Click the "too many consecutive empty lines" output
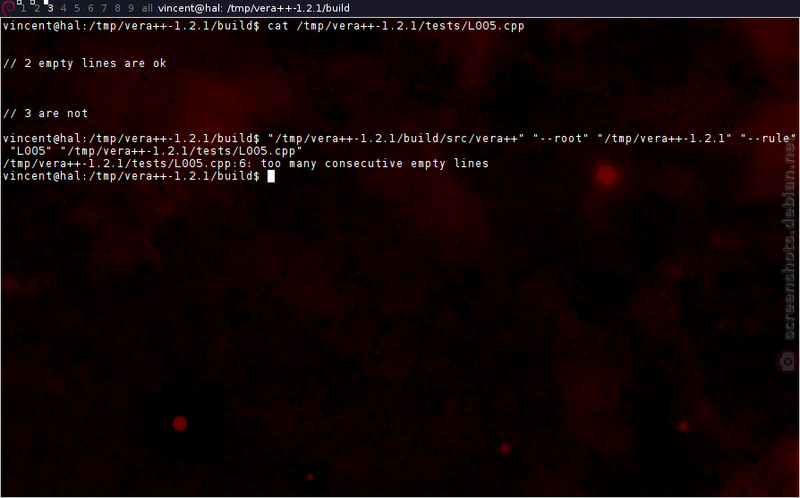800x498 pixels. [374, 164]
